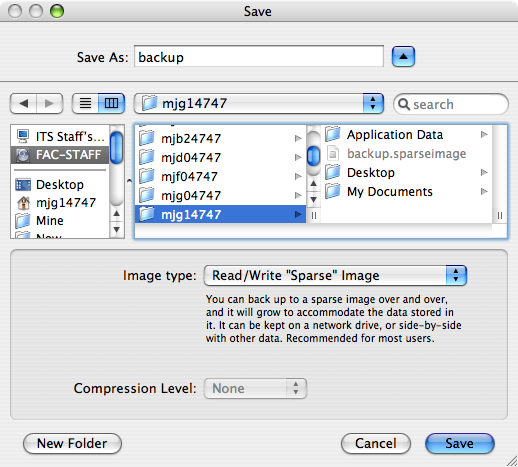Collapse the file browser with the blue arrow button

(x=403, y=57)
